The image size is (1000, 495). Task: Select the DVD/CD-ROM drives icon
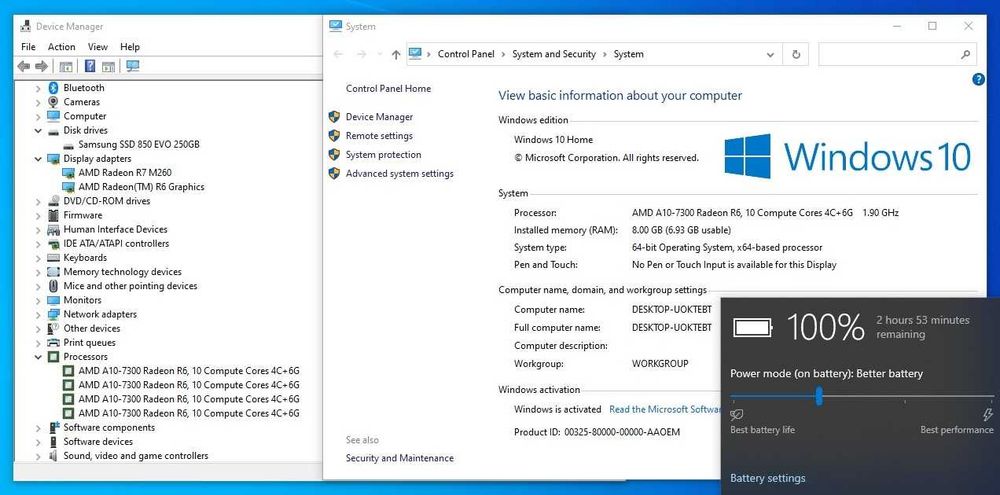click(x=54, y=201)
